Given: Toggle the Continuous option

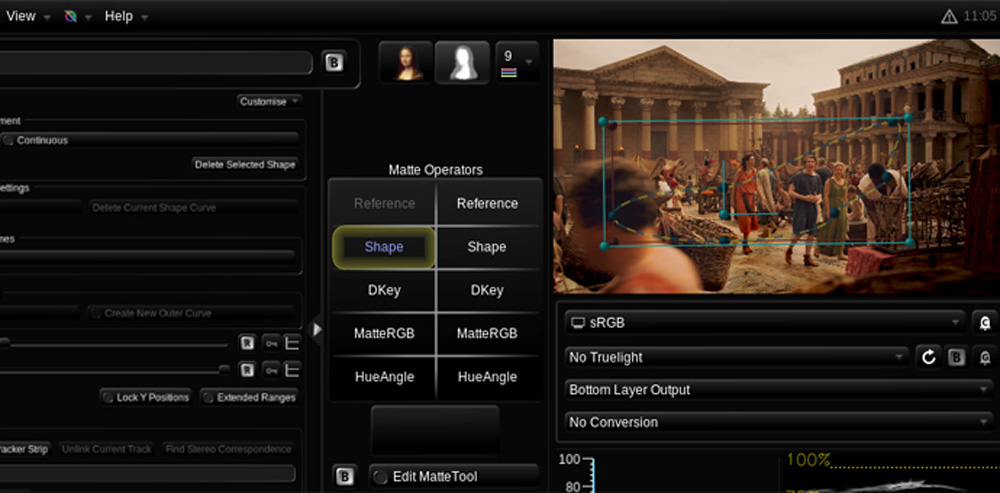Looking at the screenshot, I should click(150, 140).
